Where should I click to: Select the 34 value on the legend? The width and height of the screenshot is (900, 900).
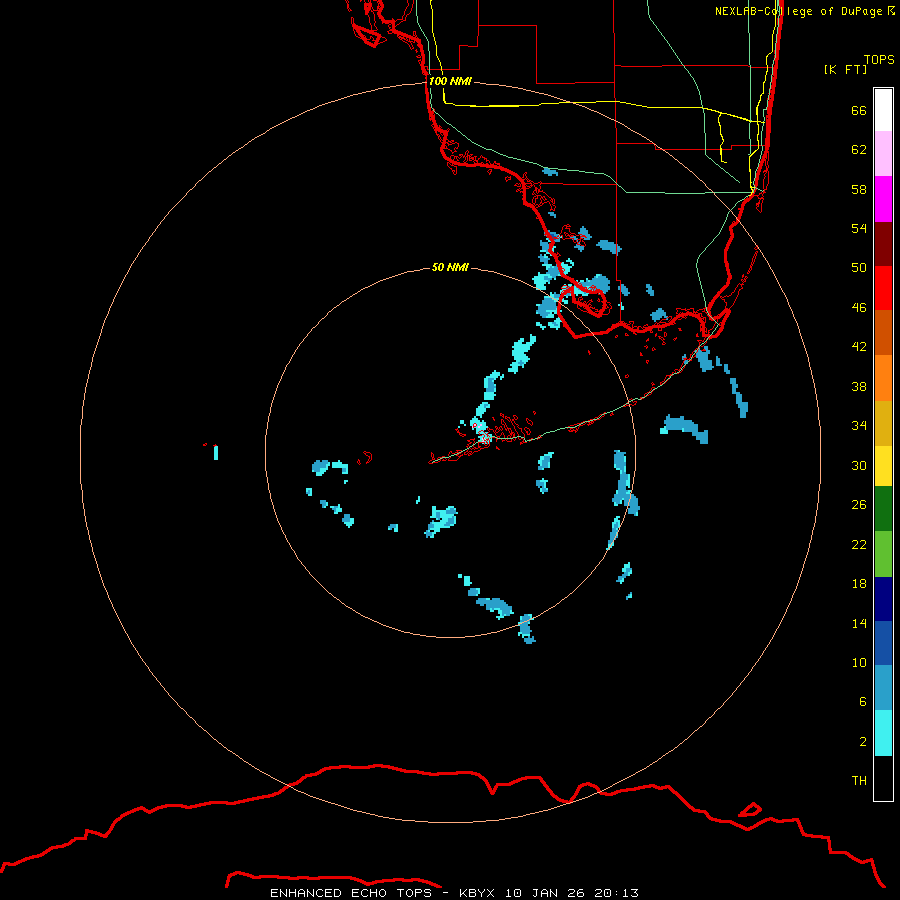click(859, 425)
